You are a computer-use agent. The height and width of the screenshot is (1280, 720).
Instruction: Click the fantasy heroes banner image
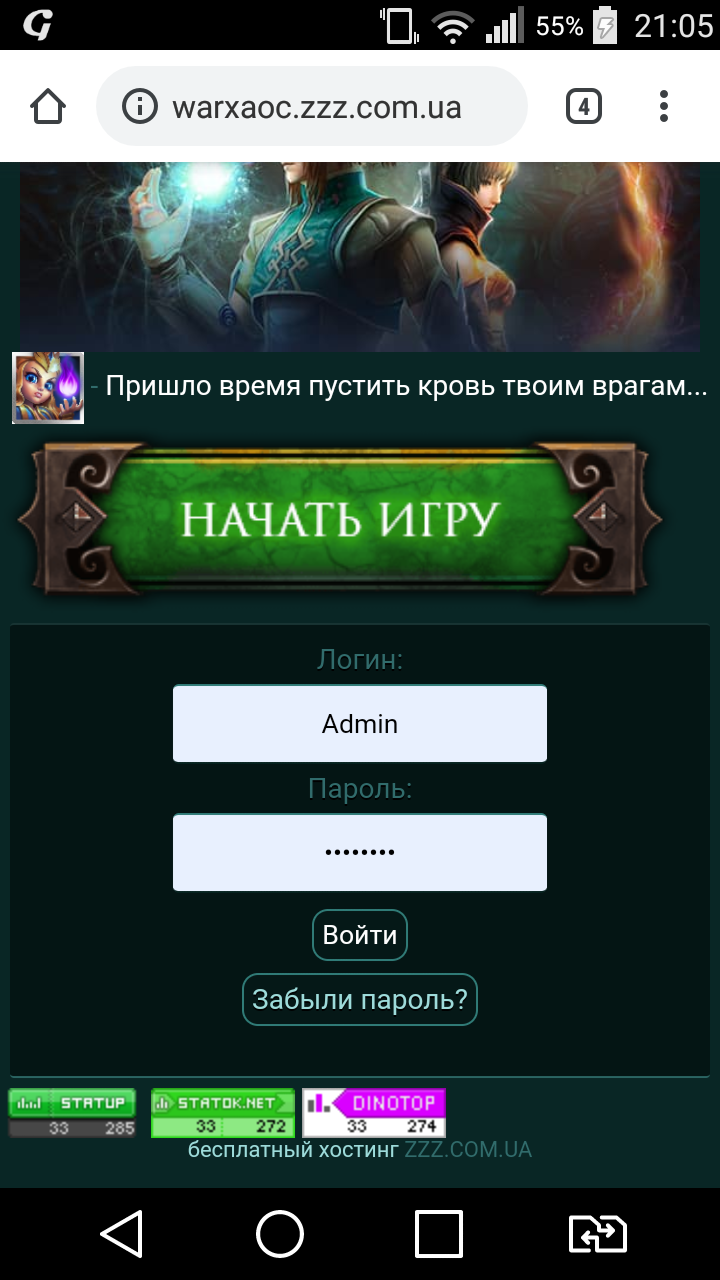[360, 258]
